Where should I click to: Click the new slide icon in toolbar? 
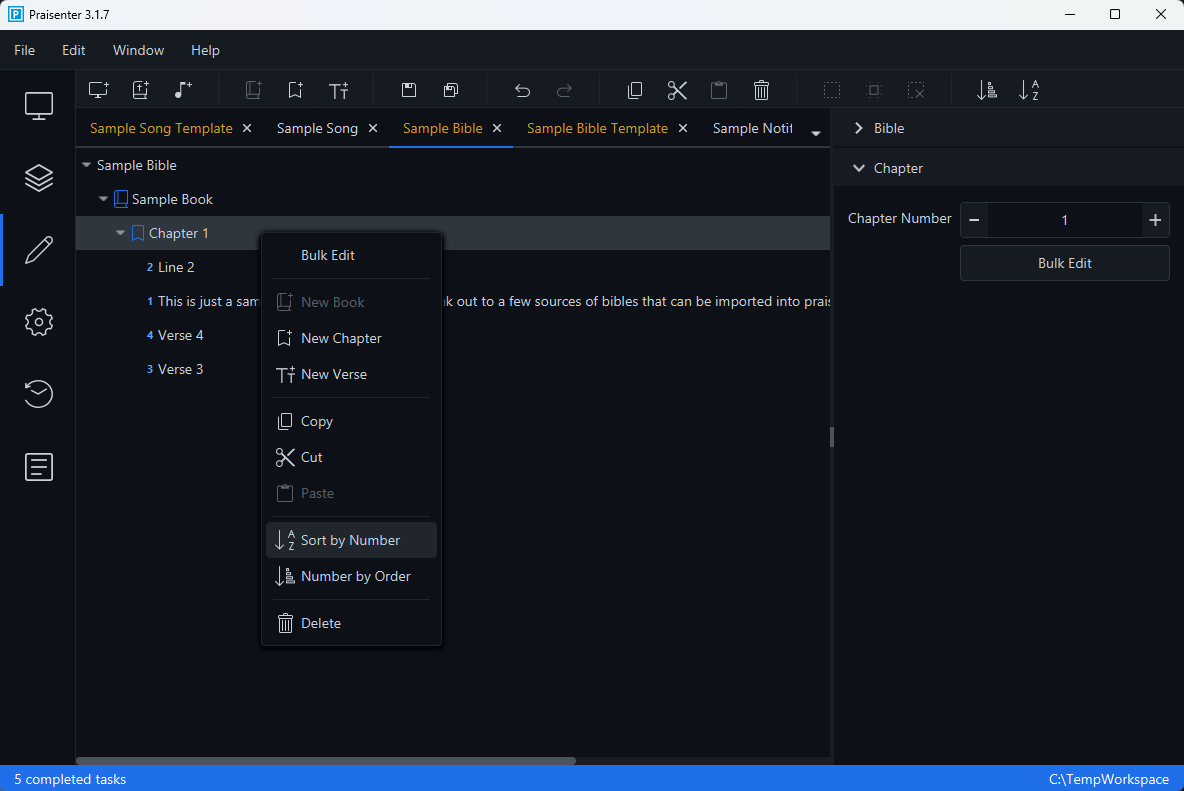point(98,90)
